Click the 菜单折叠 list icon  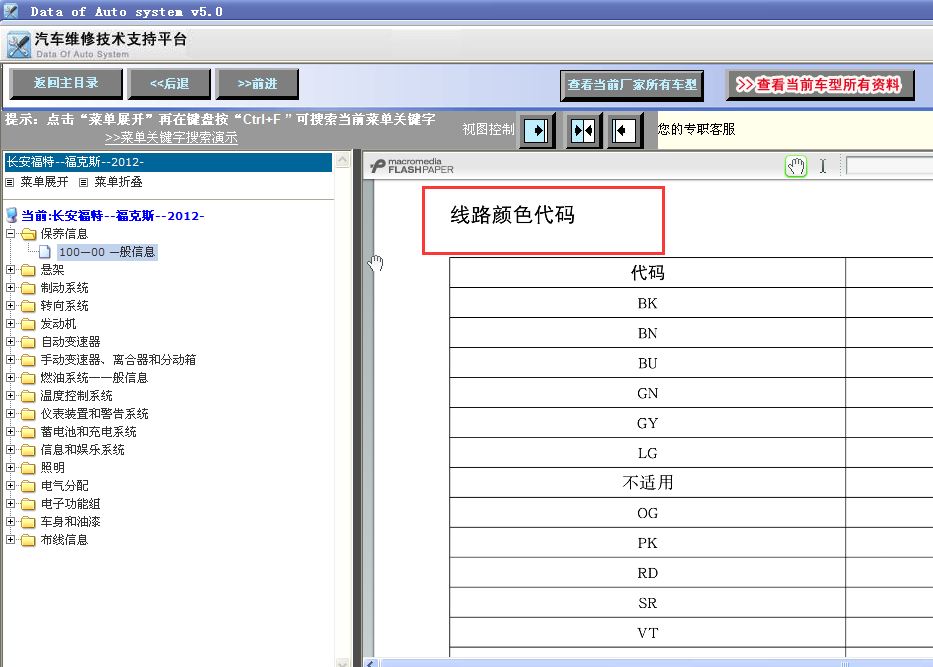tap(83, 183)
